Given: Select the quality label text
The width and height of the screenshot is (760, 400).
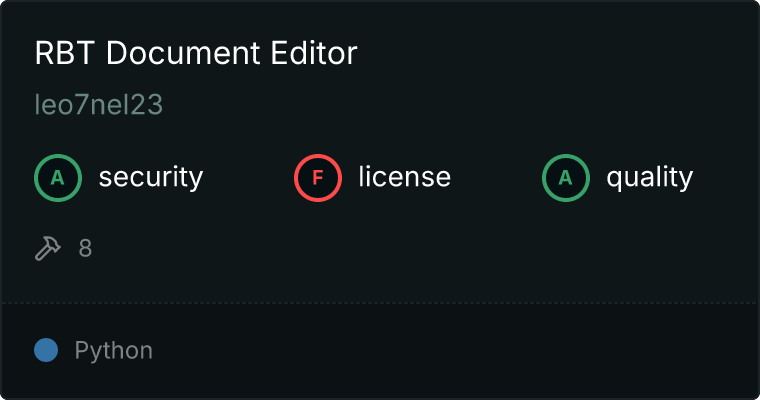Looking at the screenshot, I should (649, 177).
